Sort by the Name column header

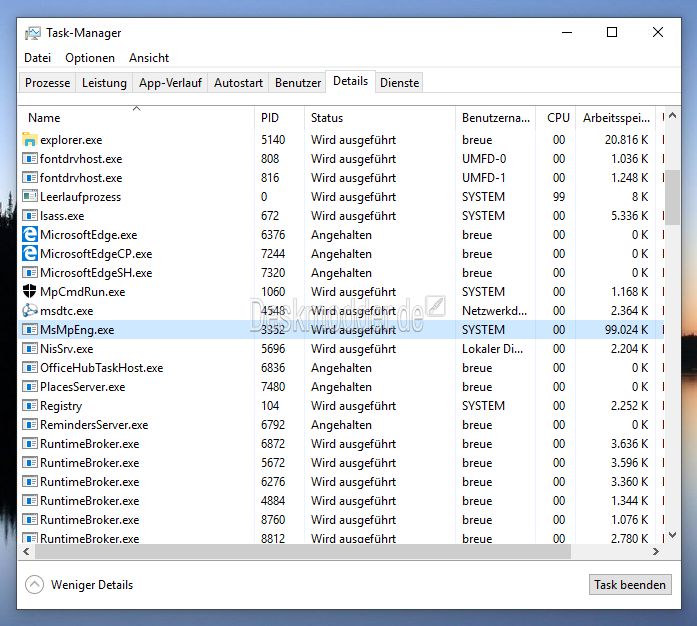[137, 118]
